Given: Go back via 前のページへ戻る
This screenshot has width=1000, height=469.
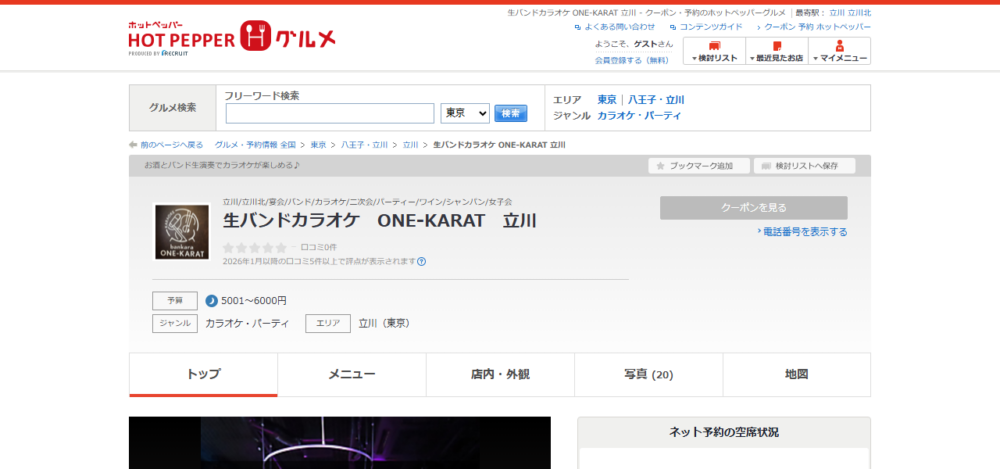Looking at the screenshot, I should (x=172, y=145).
